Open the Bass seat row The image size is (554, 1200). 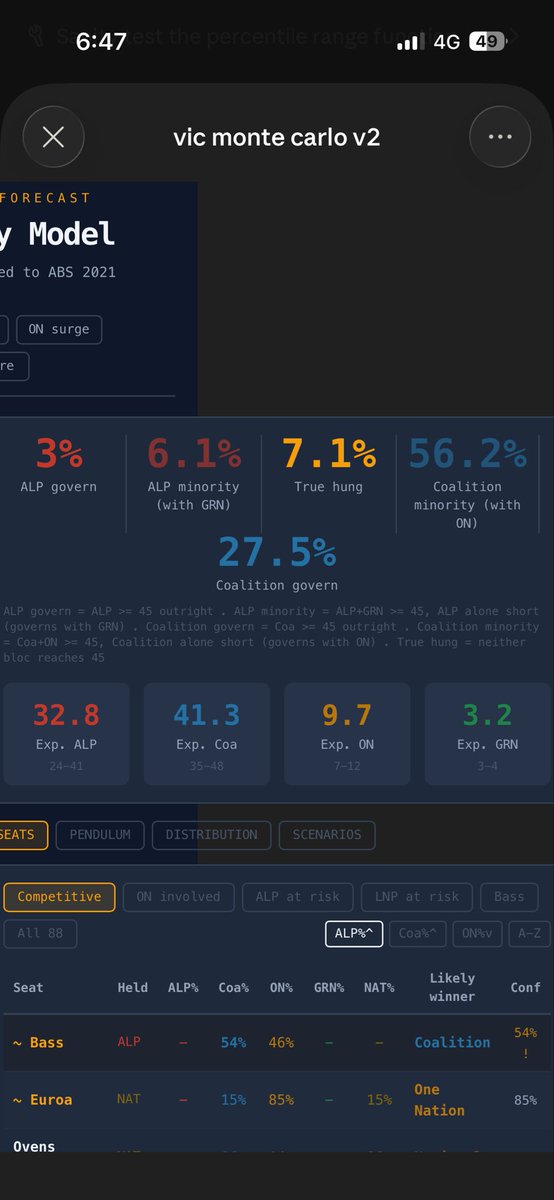pyautogui.click(x=277, y=1043)
